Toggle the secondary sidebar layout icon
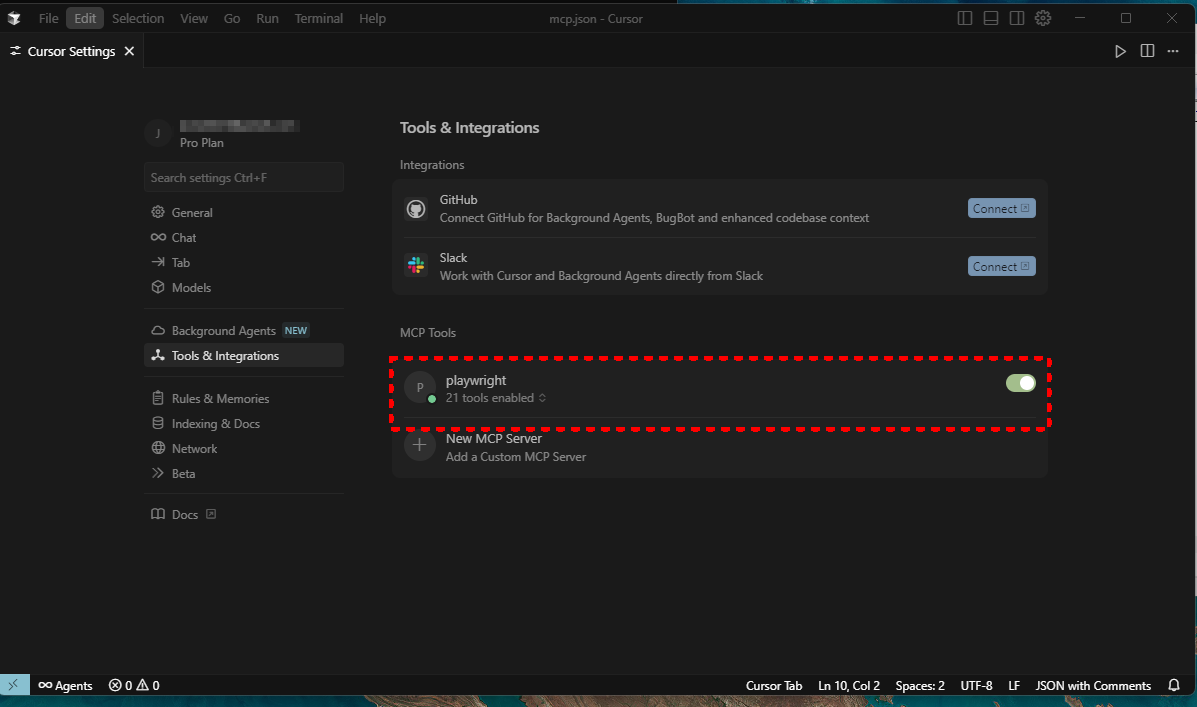 (x=1017, y=18)
